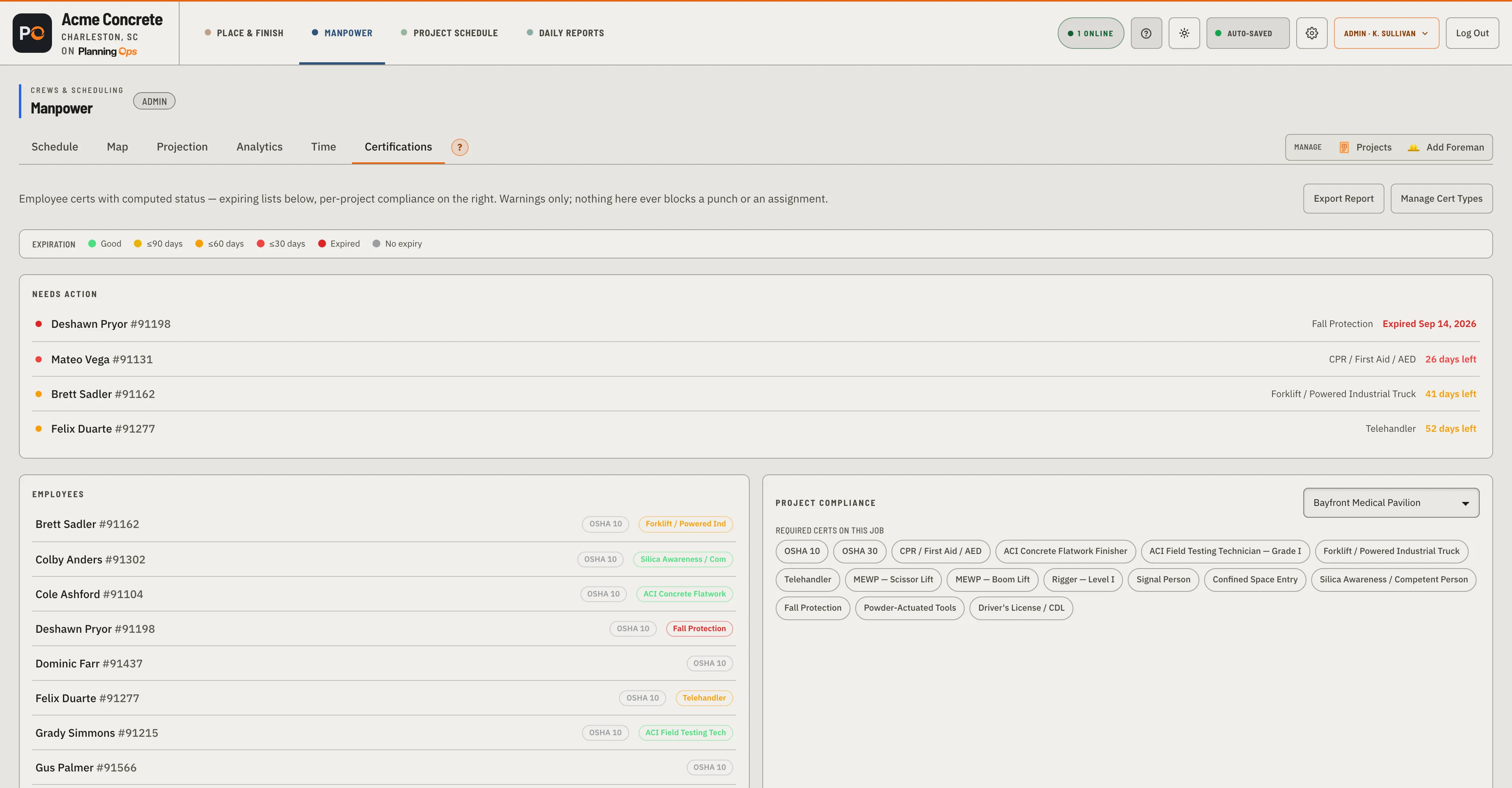The height and width of the screenshot is (788, 1512).
Task: Go to Place & Finish section
Action: click(244, 33)
